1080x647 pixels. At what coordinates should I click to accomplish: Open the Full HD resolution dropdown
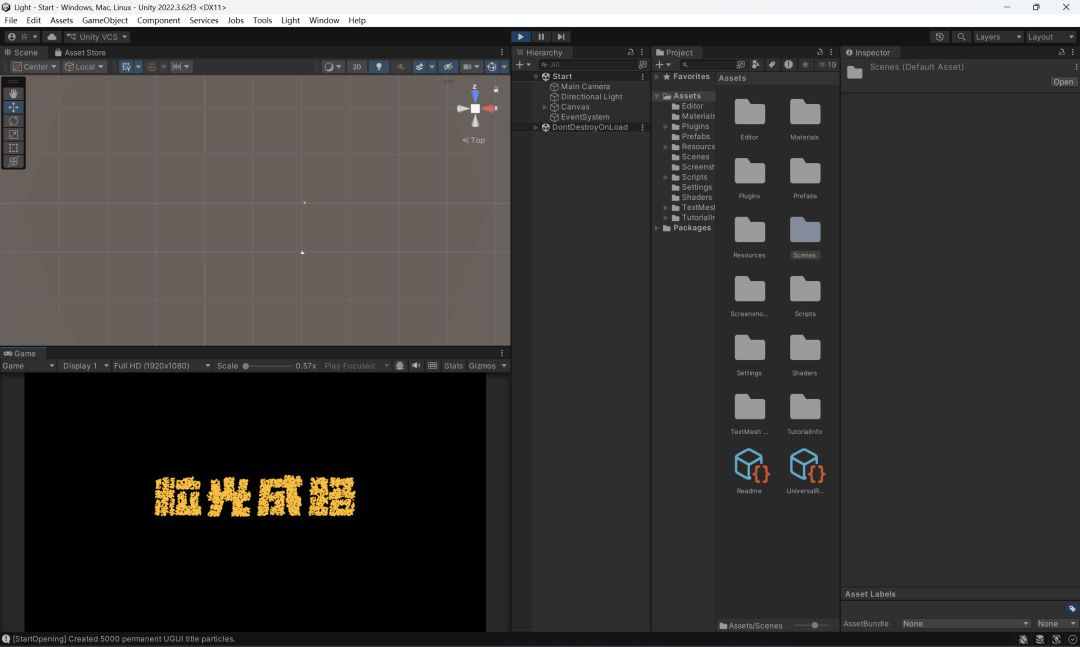click(162, 366)
